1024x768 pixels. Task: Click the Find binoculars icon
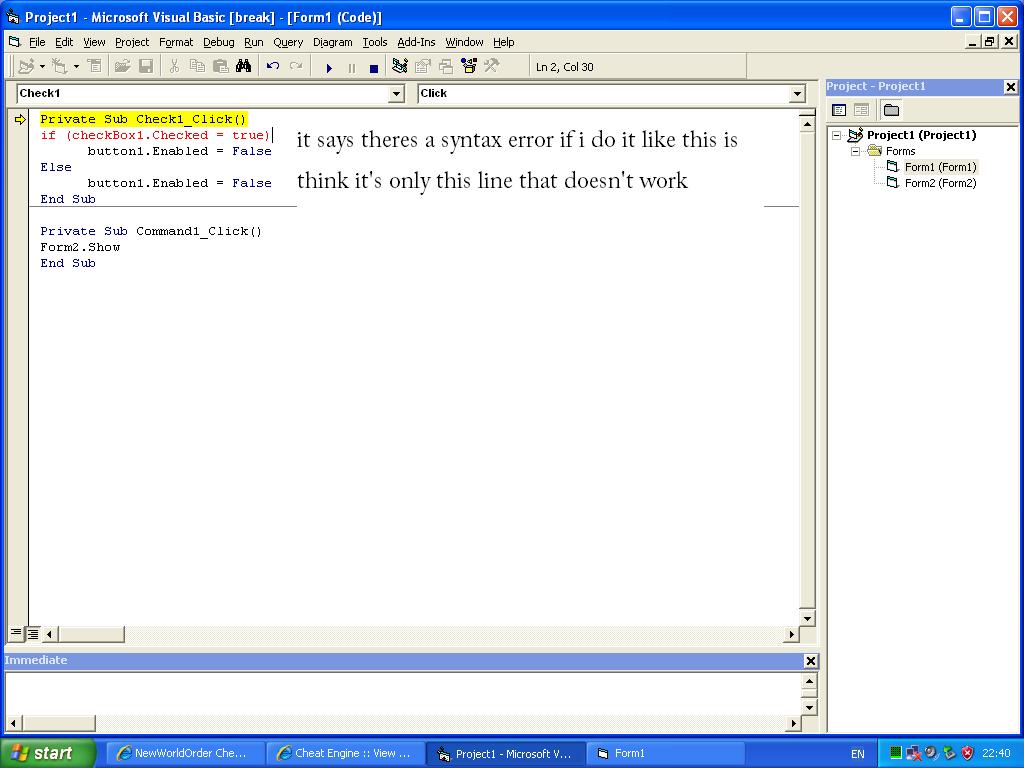tap(243, 67)
